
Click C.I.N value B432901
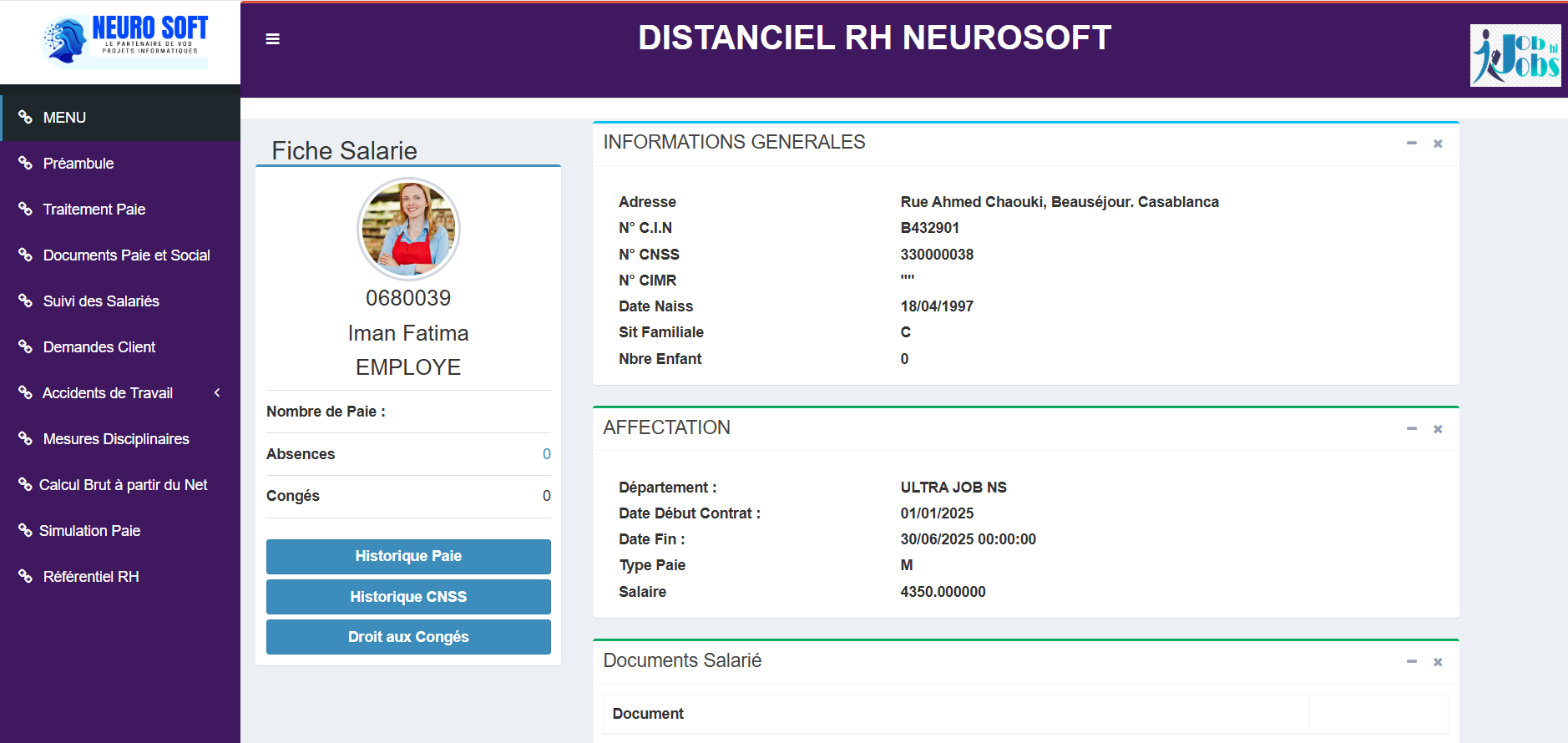pos(930,228)
